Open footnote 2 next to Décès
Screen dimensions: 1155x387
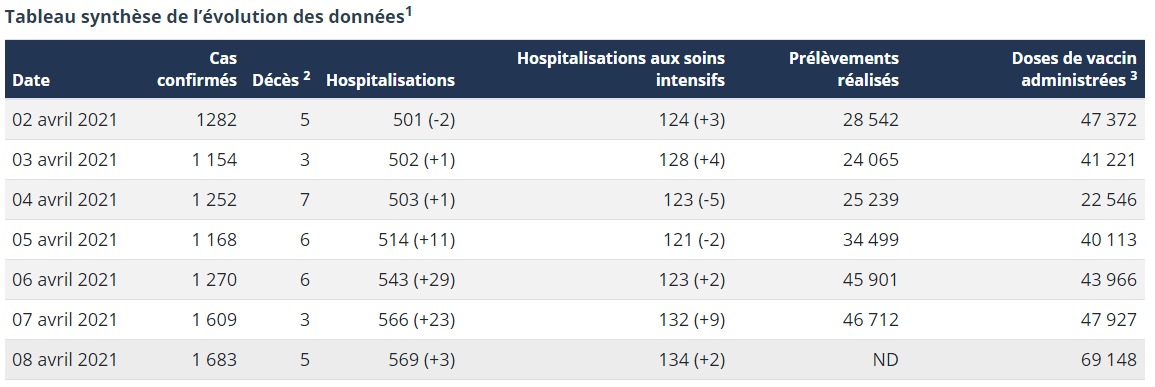coord(306,74)
